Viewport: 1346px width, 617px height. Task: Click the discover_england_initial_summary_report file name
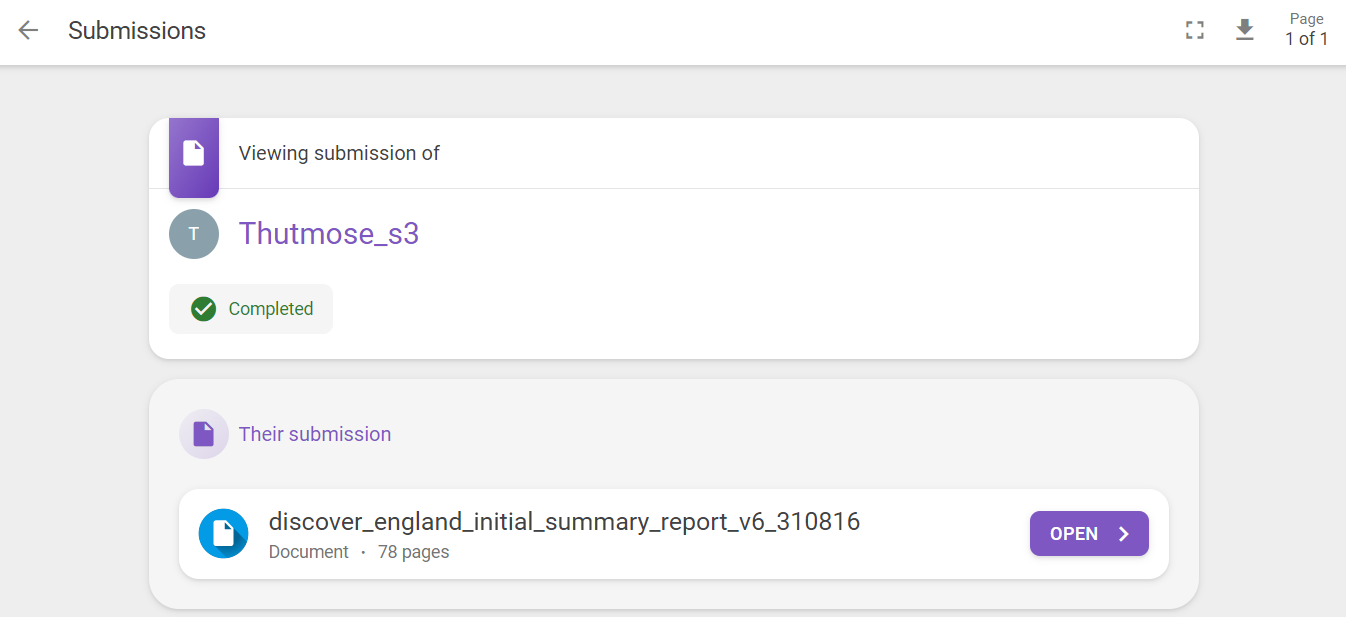564,521
